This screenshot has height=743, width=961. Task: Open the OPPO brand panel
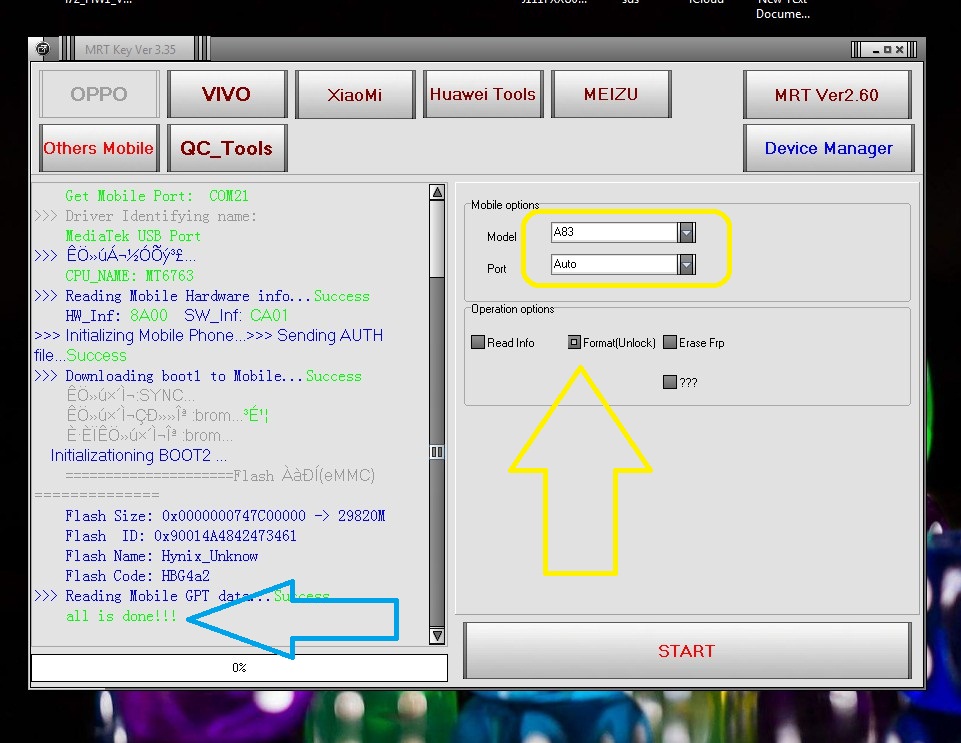pyautogui.click(x=99, y=94)
